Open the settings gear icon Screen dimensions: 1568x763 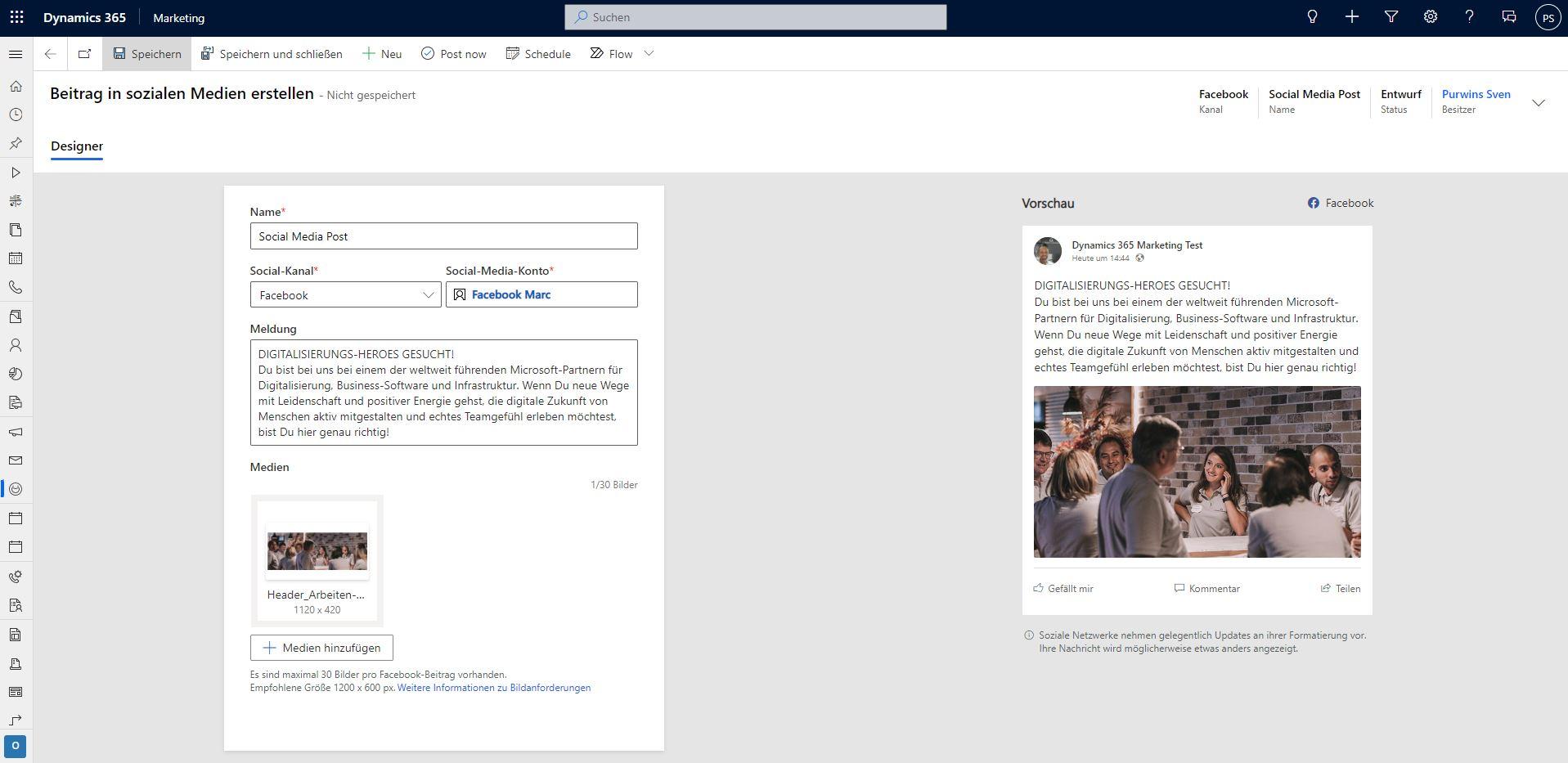pos(1430,17)
